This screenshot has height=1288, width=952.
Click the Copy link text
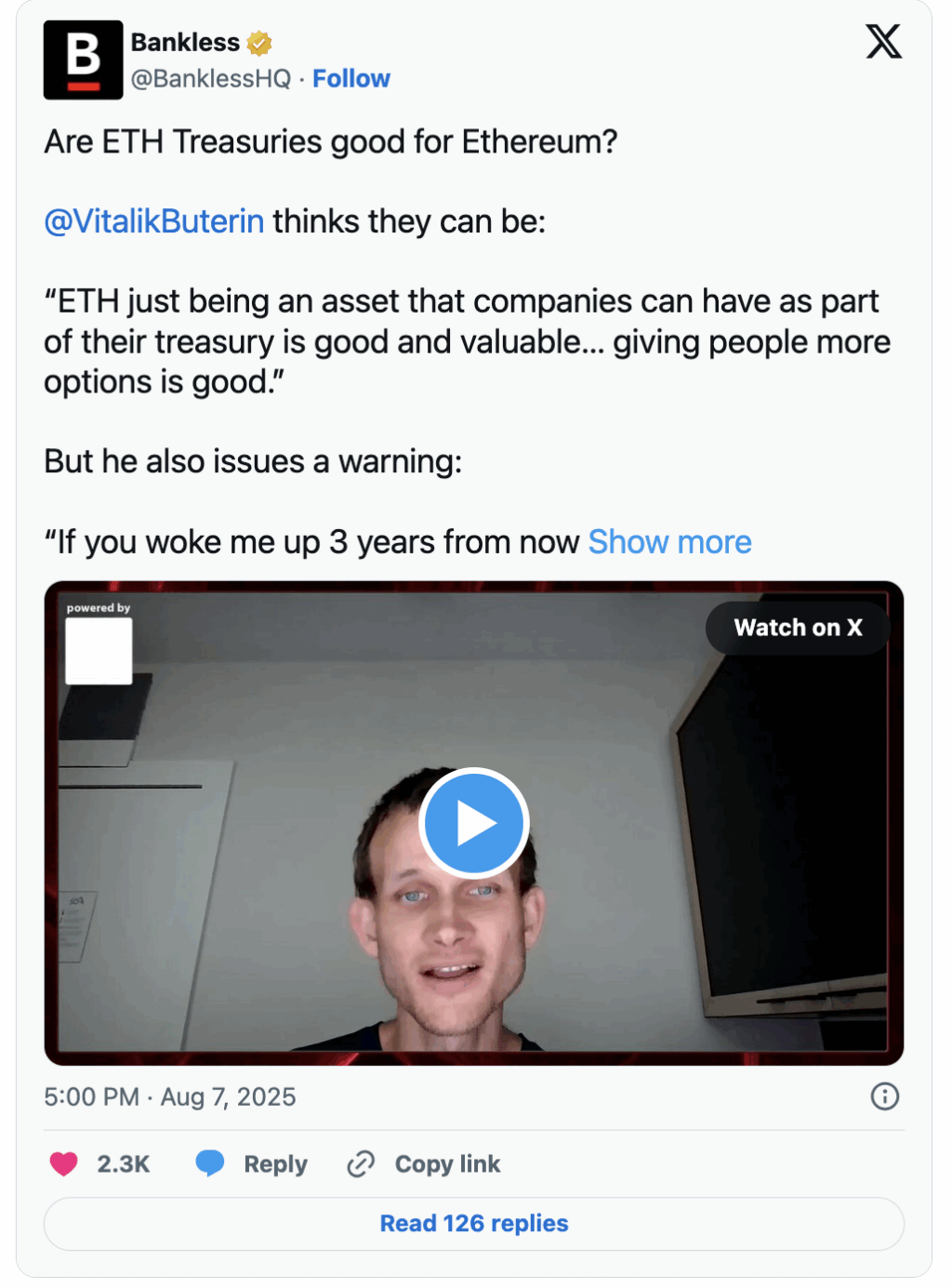click(x=447, y=1164)
